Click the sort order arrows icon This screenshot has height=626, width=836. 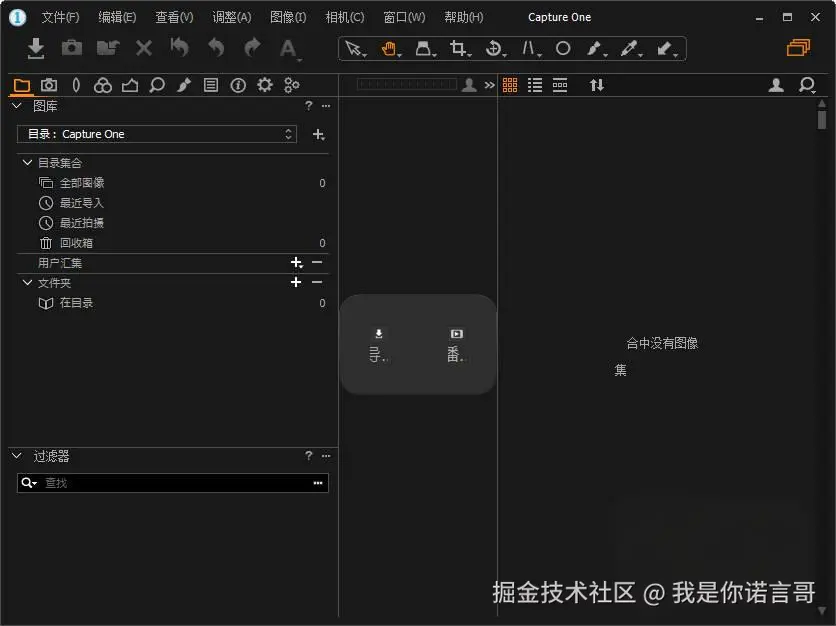pos(597,85)
